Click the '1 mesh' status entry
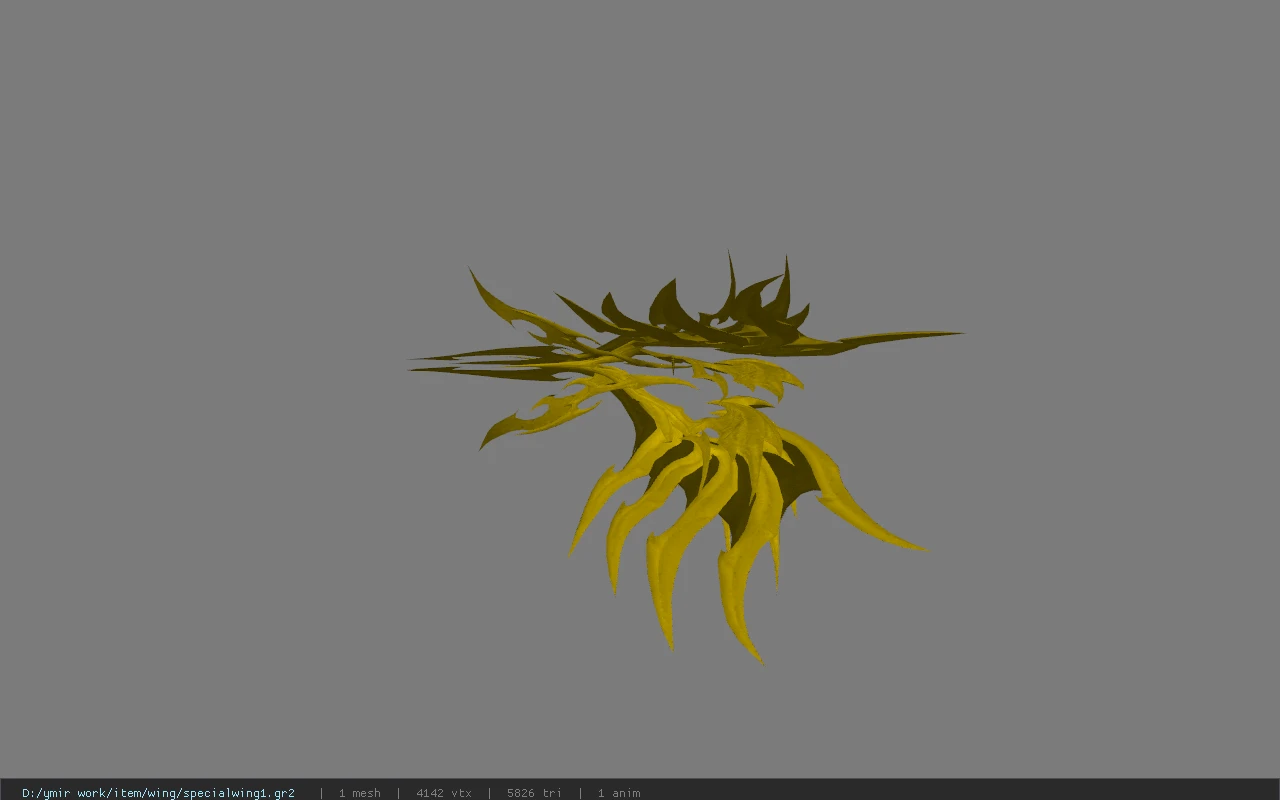 [359, 793]
